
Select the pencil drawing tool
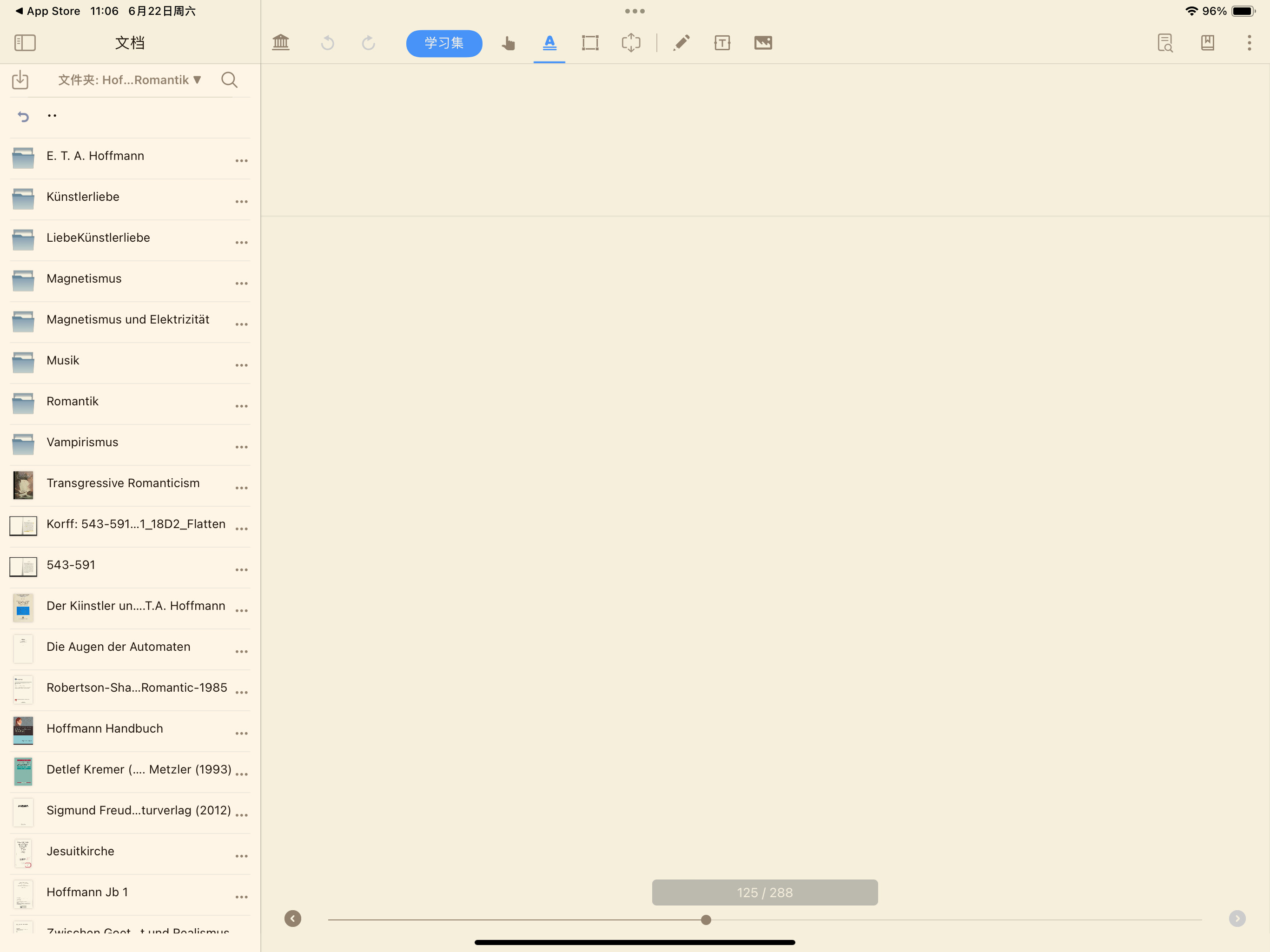point(681,43)
